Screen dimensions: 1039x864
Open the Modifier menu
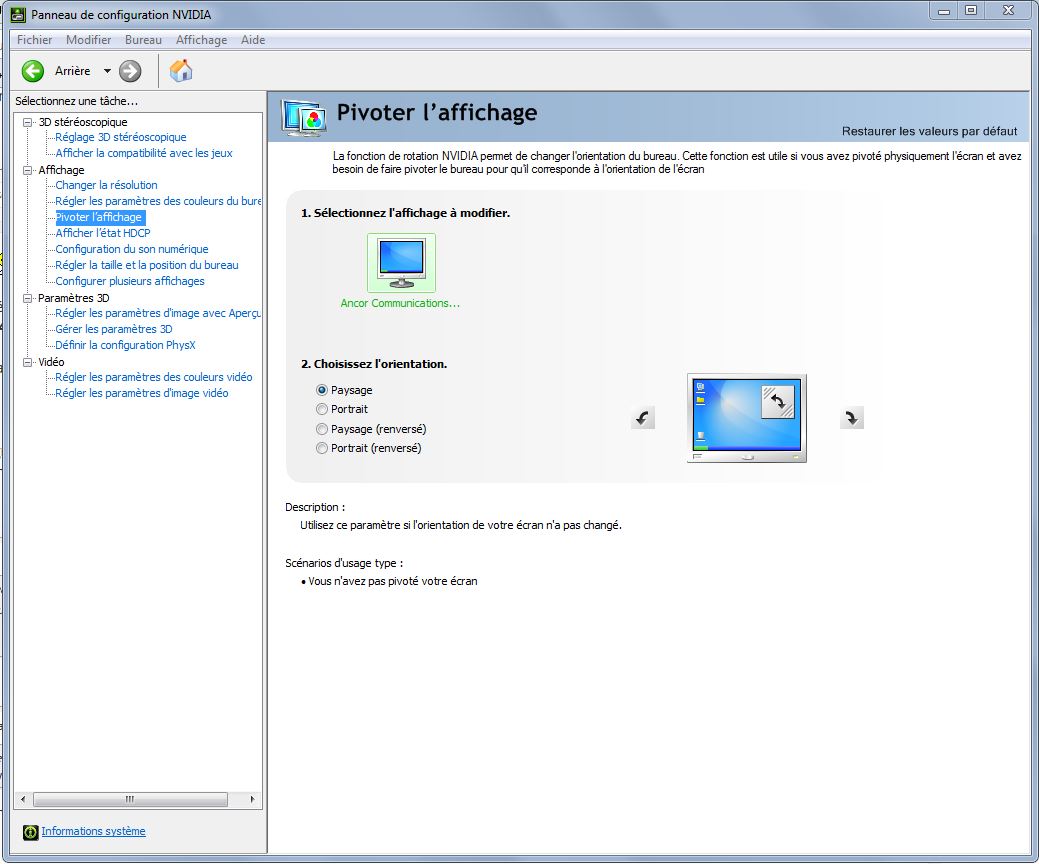(x=89, y=40)
